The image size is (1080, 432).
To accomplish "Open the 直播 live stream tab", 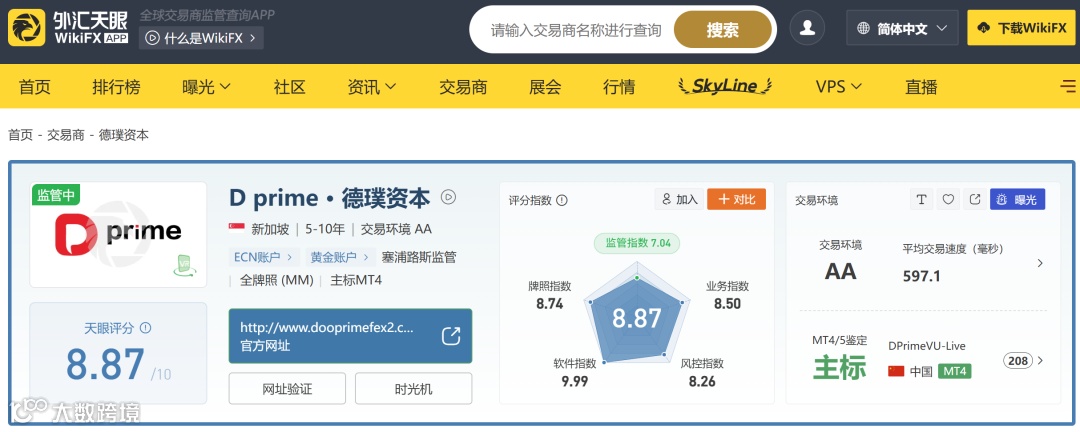I will [921, 87].
